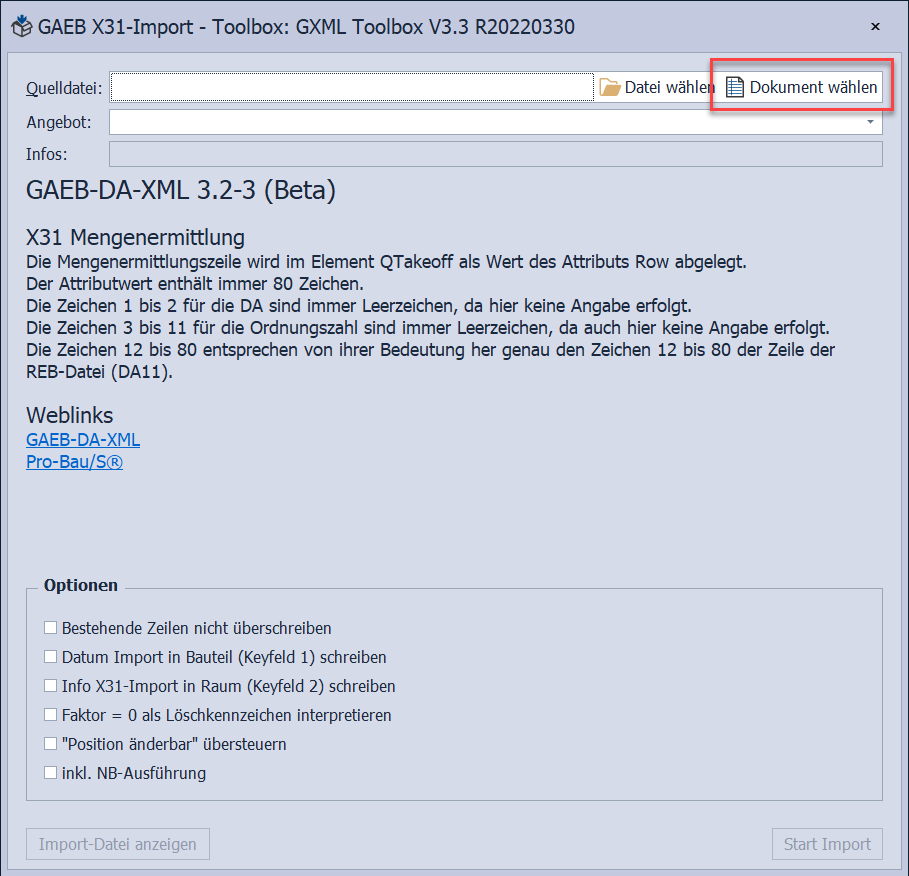Follow the Pro-Bau/S® weblink
This screenshot has width=909, height=876.
pyautogui.click(x=74, y=462)
